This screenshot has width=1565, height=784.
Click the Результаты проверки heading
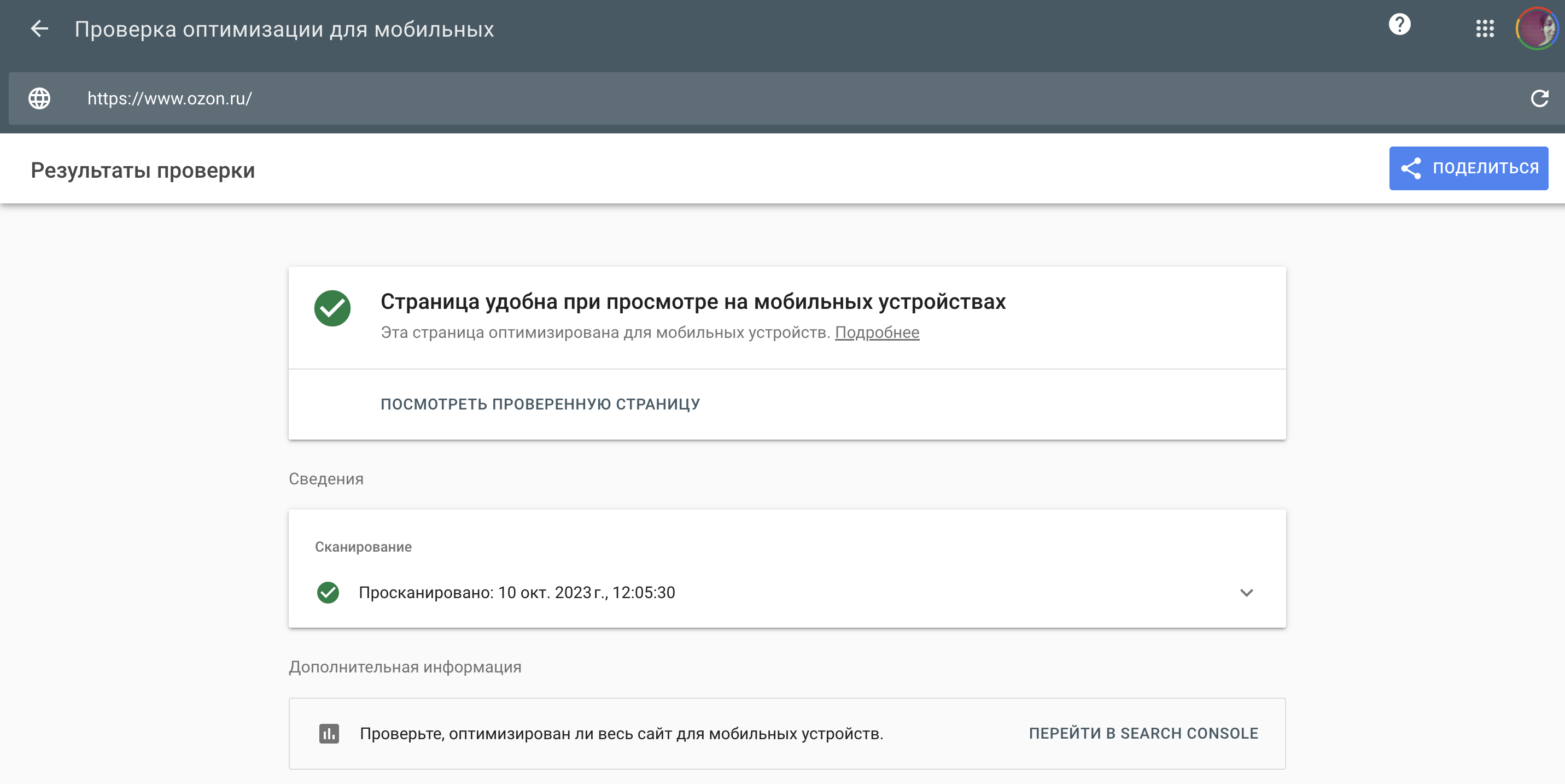[x=143, y=171]
